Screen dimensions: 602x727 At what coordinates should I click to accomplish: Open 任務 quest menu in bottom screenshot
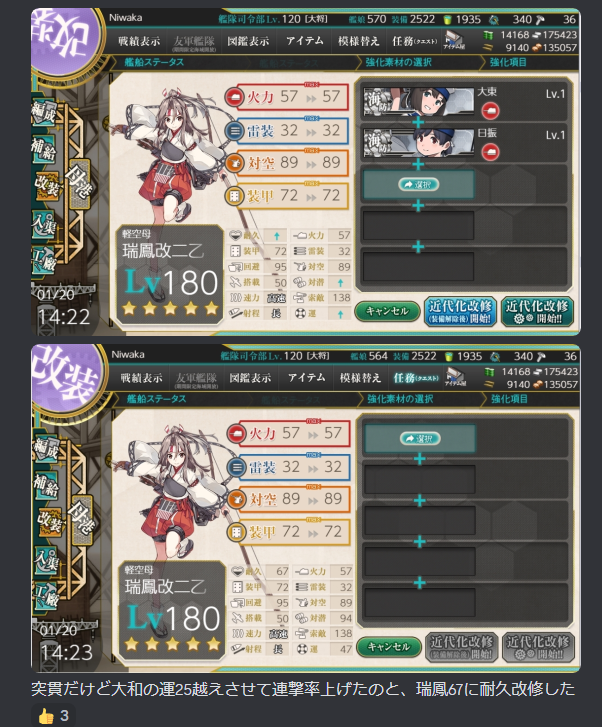tap(415, 378)
